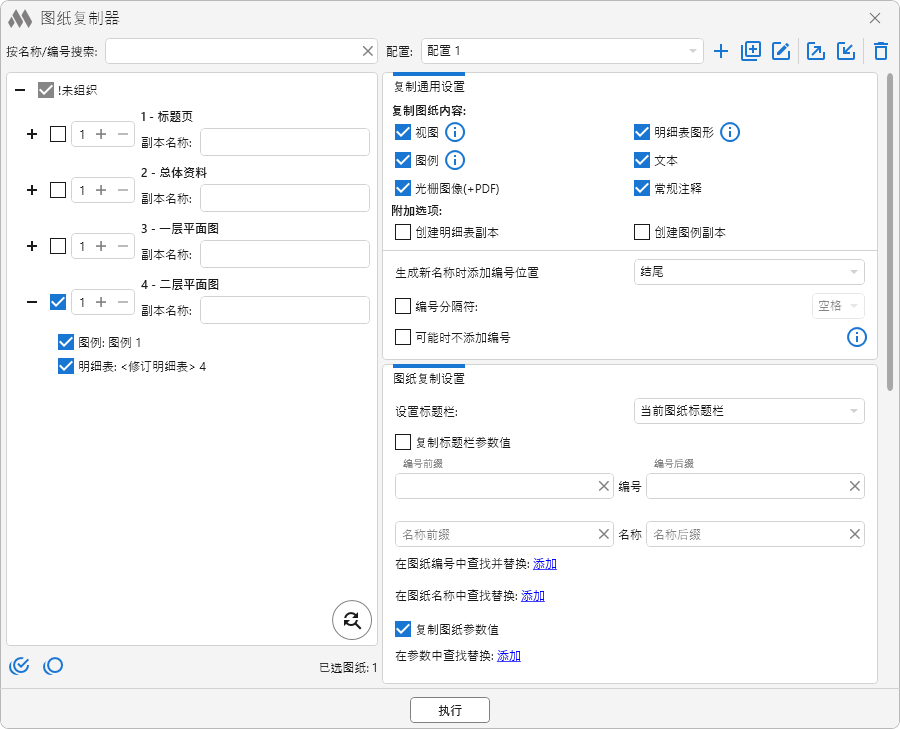900x729 pixels.
Task: Tick the checkbox for sheet 3 - 一层平面图
Action: click(58, 246)
